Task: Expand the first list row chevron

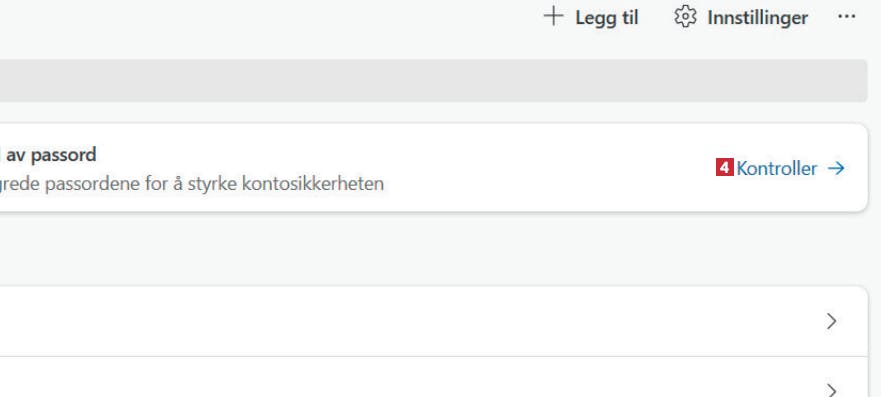Action: click(x=831, y=321)
